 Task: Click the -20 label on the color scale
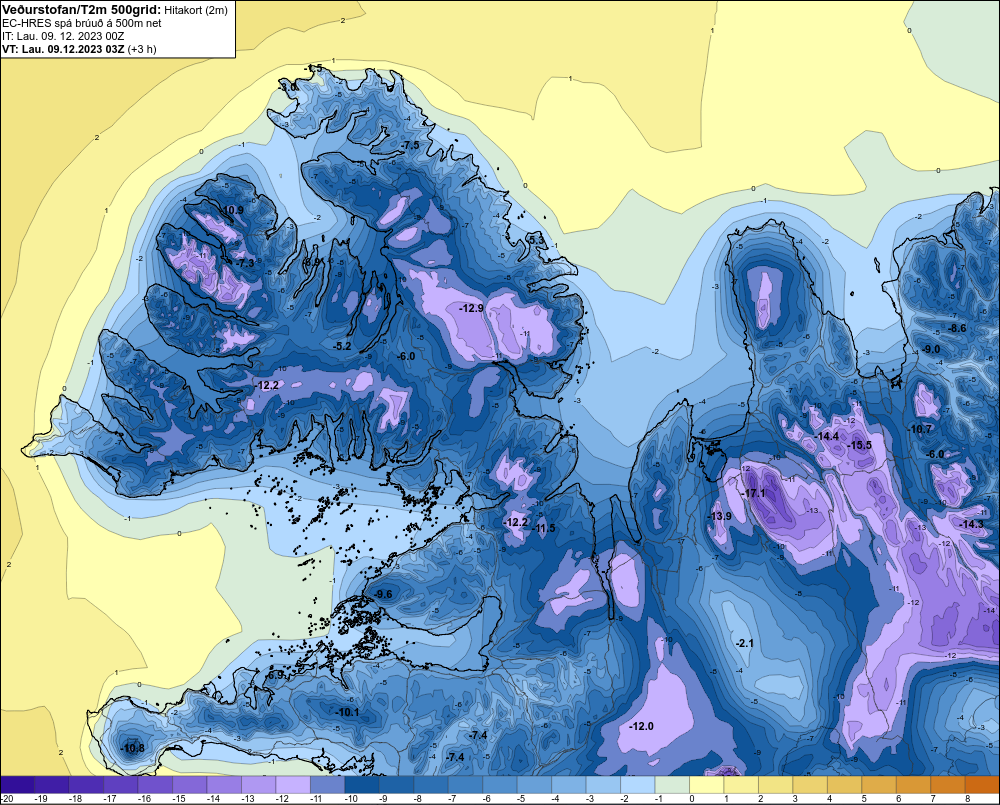(8, 799)
